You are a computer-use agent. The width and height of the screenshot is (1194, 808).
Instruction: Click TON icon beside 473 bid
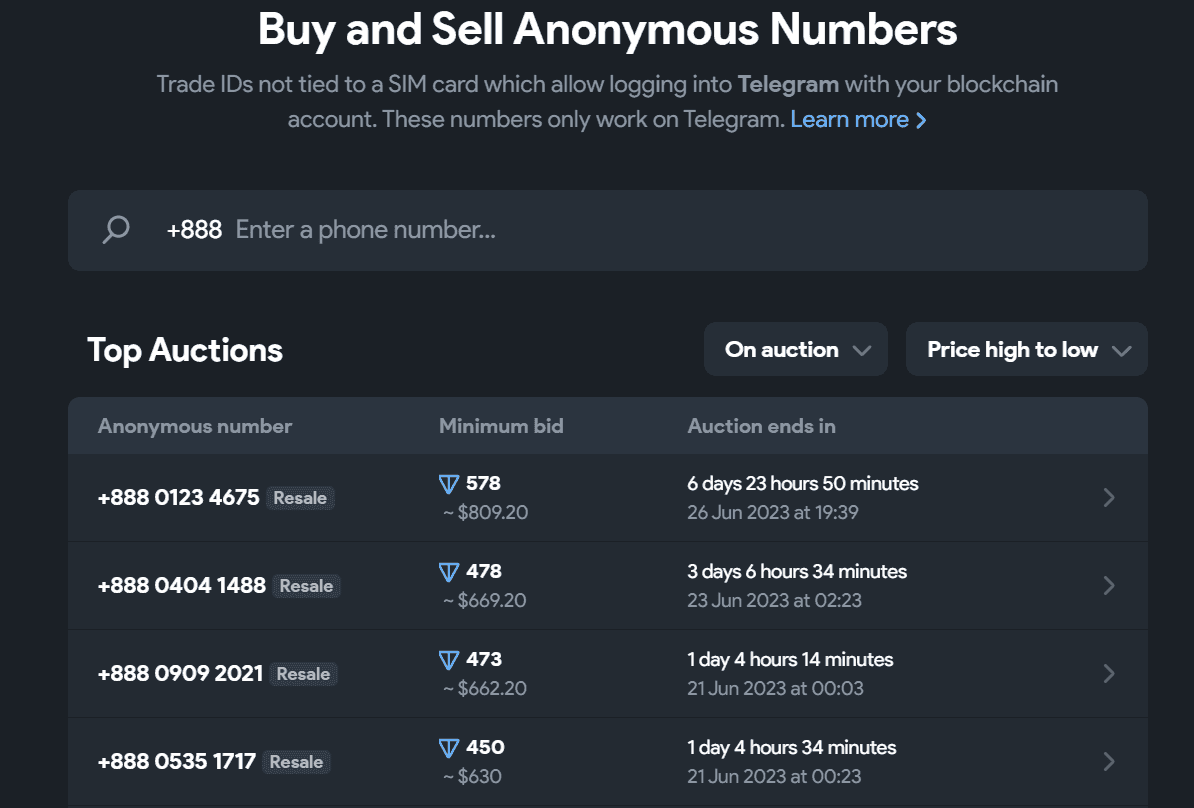point(449,660)
